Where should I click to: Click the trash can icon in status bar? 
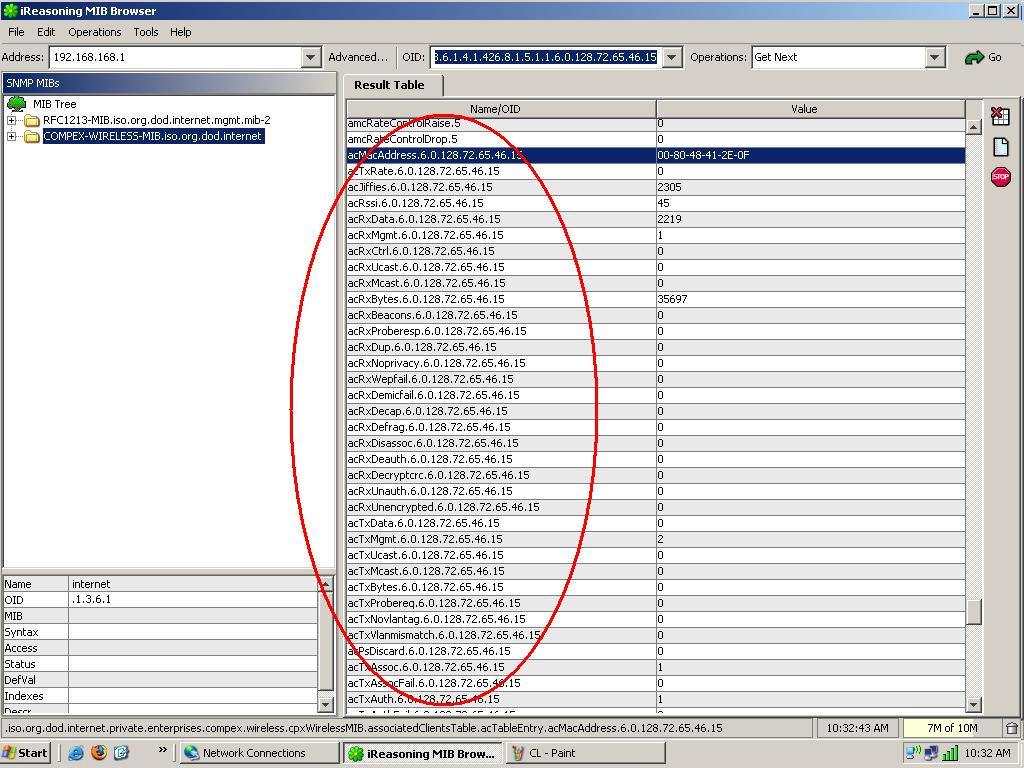1011,728
